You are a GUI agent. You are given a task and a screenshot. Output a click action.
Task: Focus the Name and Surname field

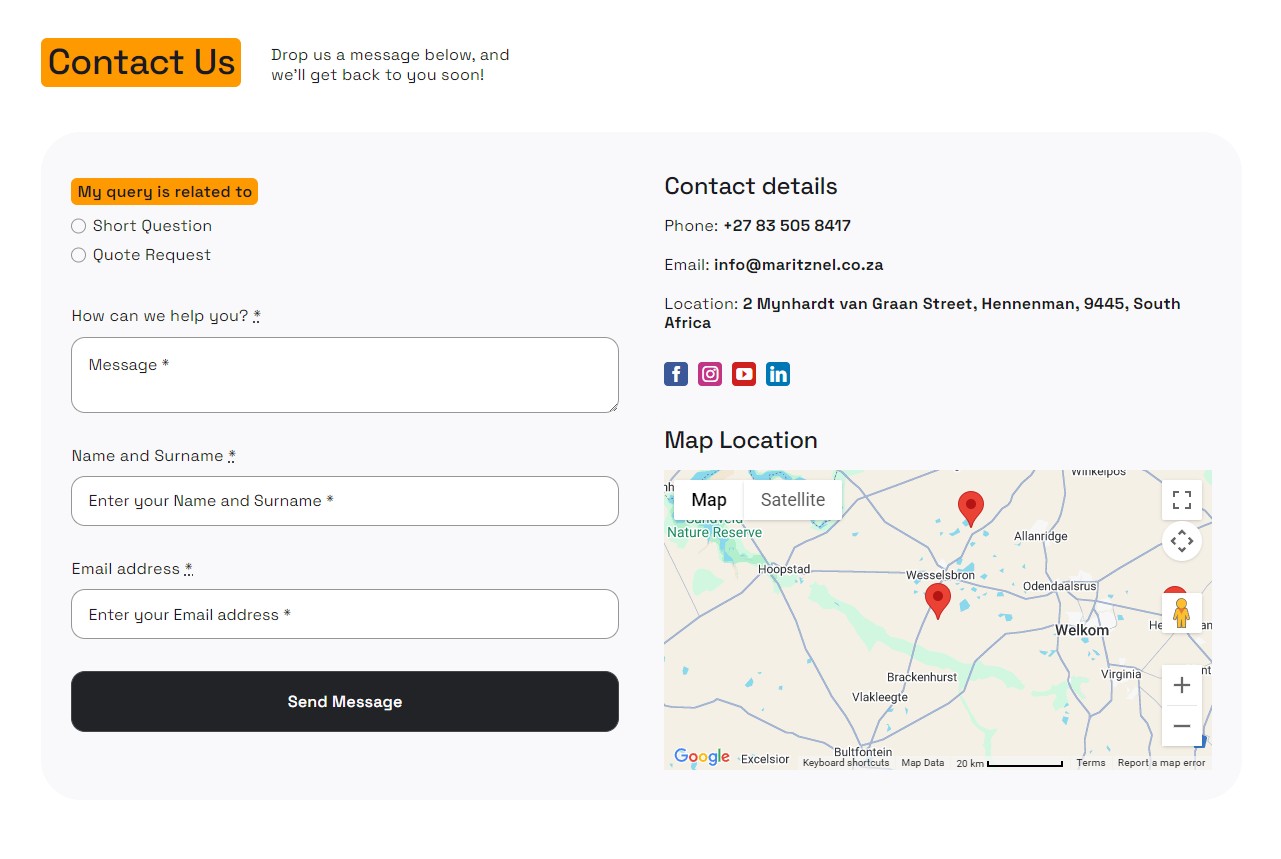pos(345,501)
